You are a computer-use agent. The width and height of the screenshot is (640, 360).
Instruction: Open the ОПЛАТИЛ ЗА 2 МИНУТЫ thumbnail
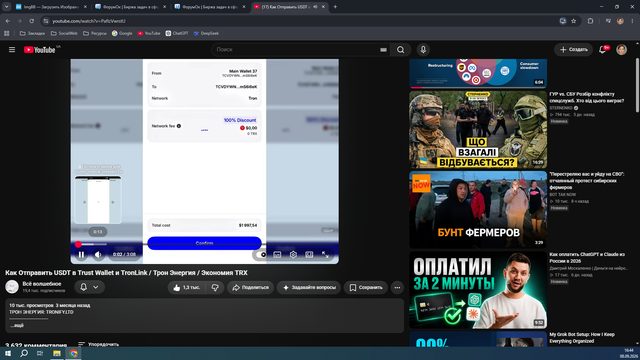pyautogui.click(x=478, y=290)
